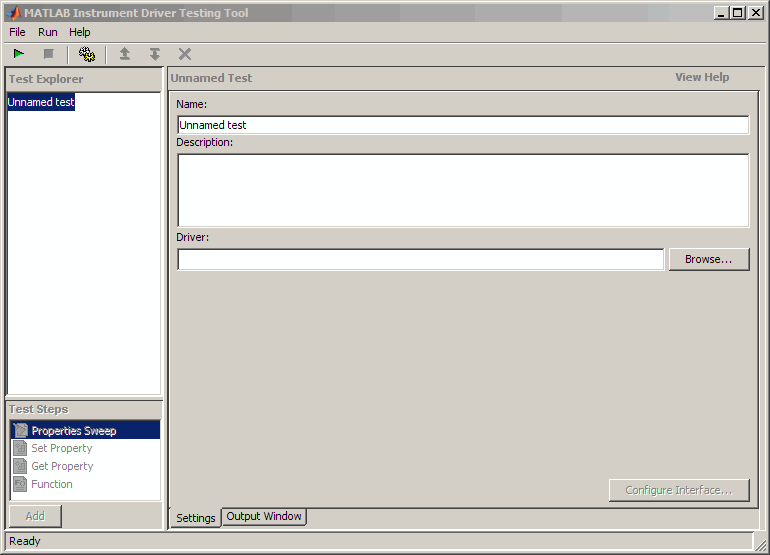Click the gears configure icon in toolbar
770x555 pixels.
click(x=87, y=54)
